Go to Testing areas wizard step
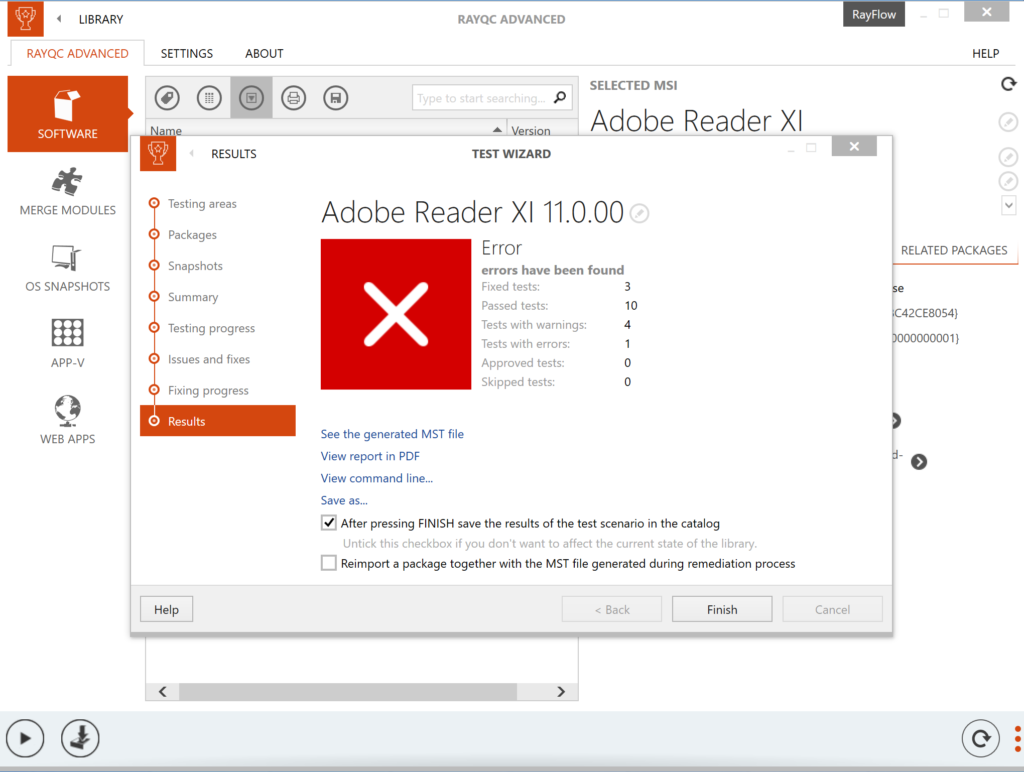 pos(202,204)
